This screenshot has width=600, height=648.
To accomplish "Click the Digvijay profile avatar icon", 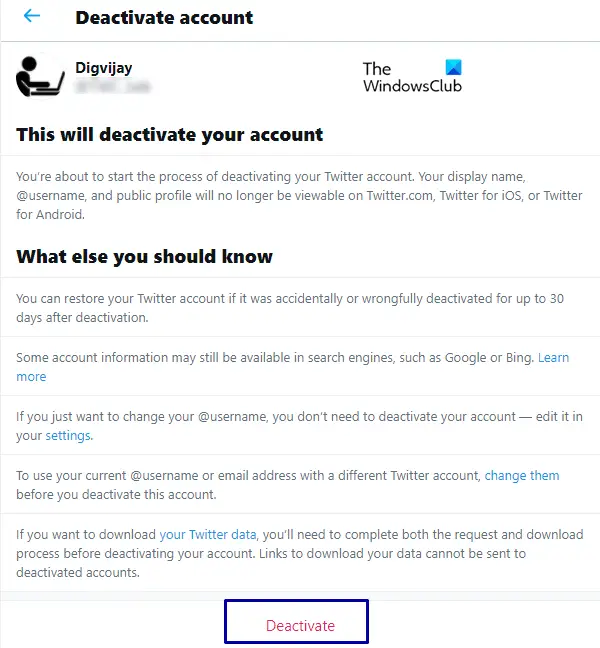I will coord(40,77).
